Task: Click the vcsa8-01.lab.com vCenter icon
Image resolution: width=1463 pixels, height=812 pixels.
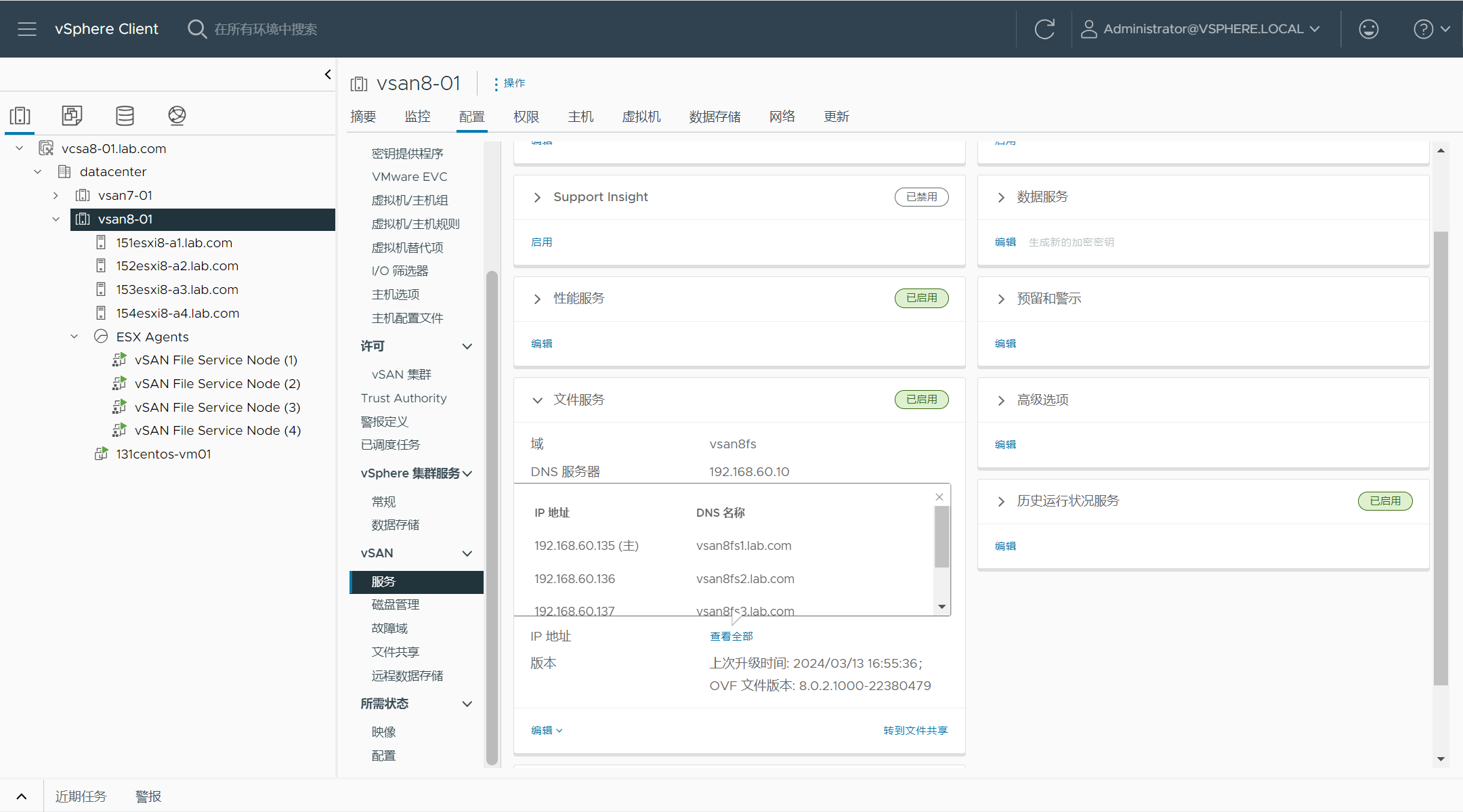Action: tap(46, 148)
